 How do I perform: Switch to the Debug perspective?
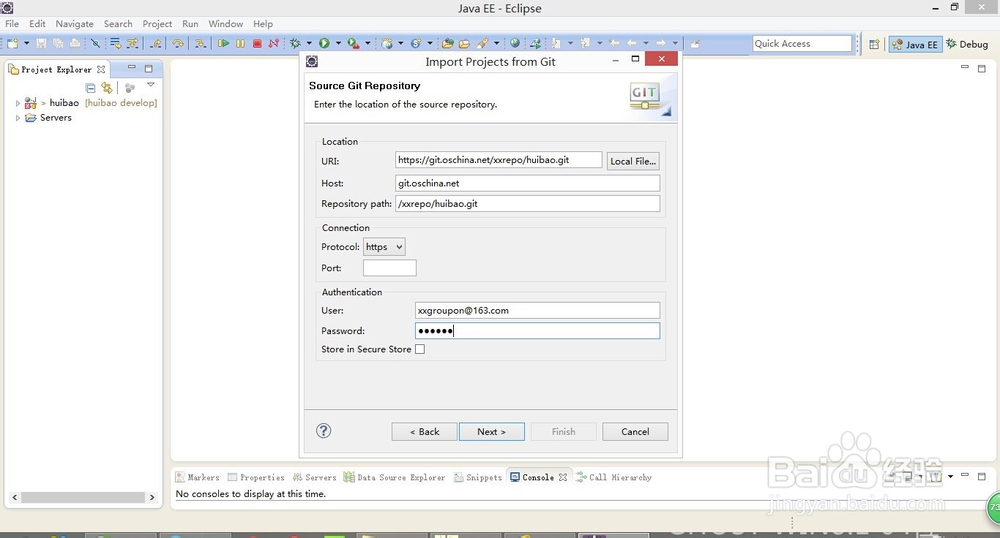pos(967,44)
